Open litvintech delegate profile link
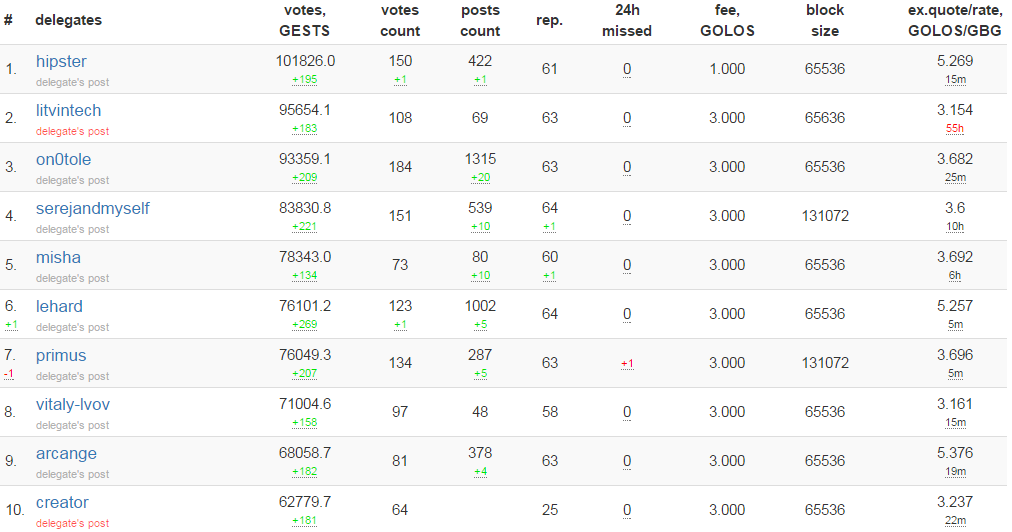Screen dimensions: 1012x532 [68, 111]
